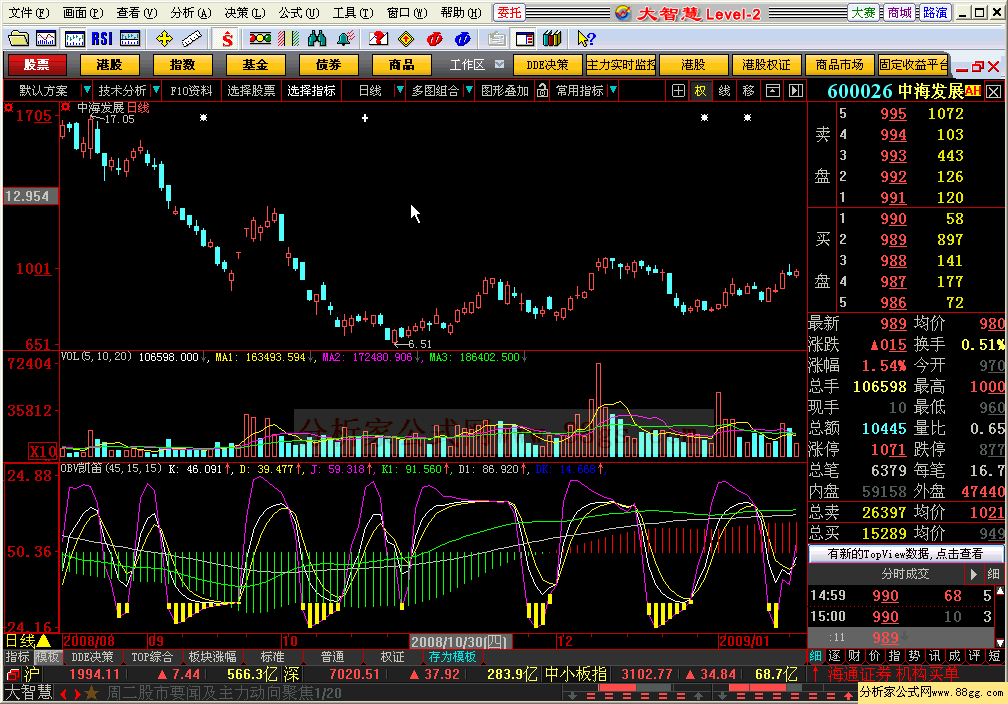
Task: Click the 基金 category button
Action: (x=255, y=65)
